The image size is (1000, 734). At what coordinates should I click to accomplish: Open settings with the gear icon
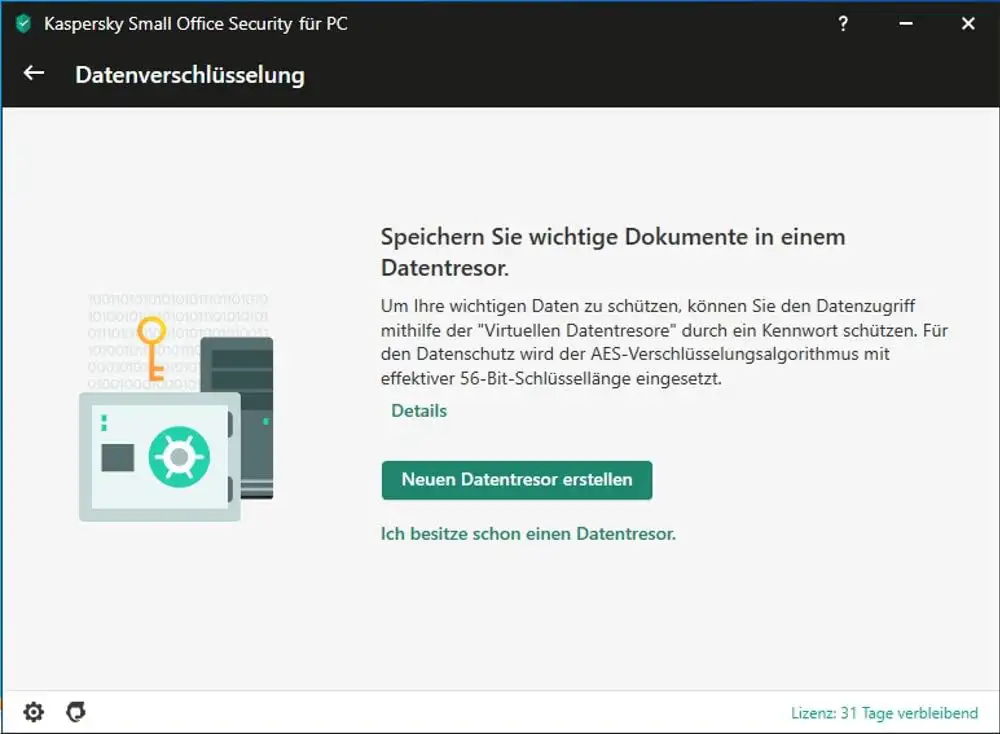click(x=34, y=712)
